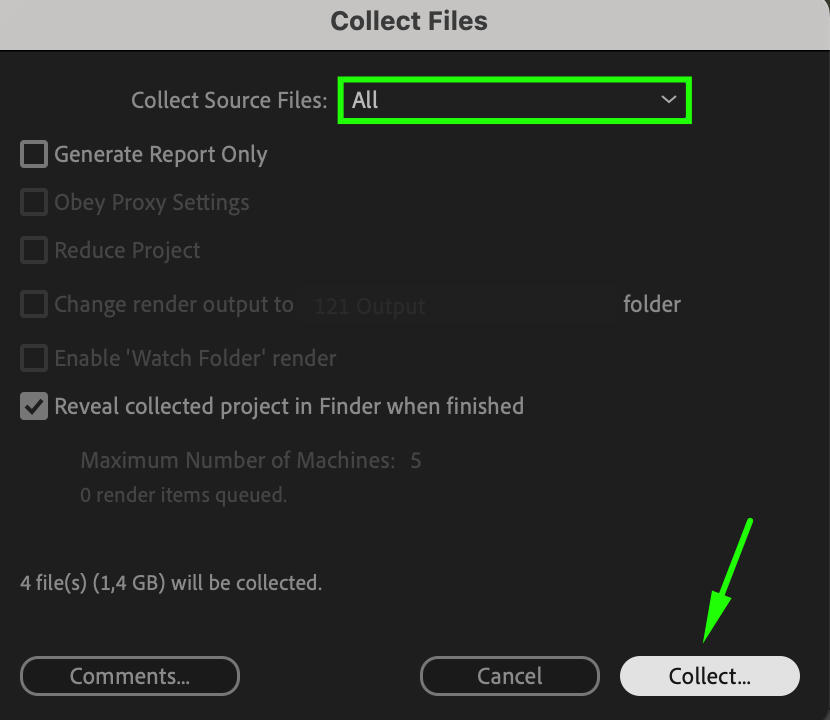The width and height of the screenshot is (830, 720).
Task: Click the word folder after the output field
Action: [x=652, y=304]
